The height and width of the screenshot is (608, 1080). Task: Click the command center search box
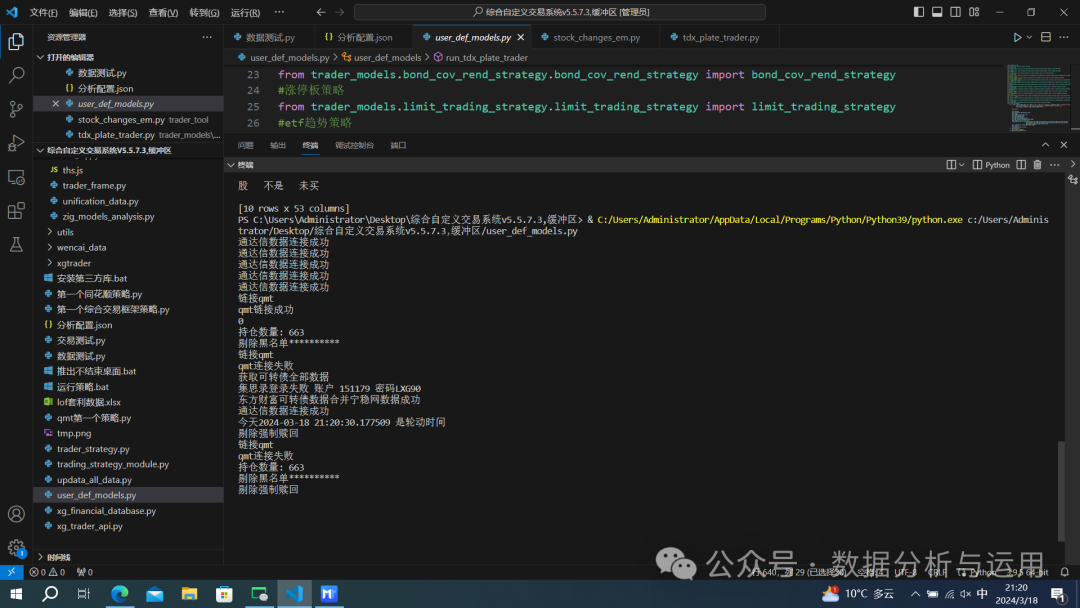560,12
